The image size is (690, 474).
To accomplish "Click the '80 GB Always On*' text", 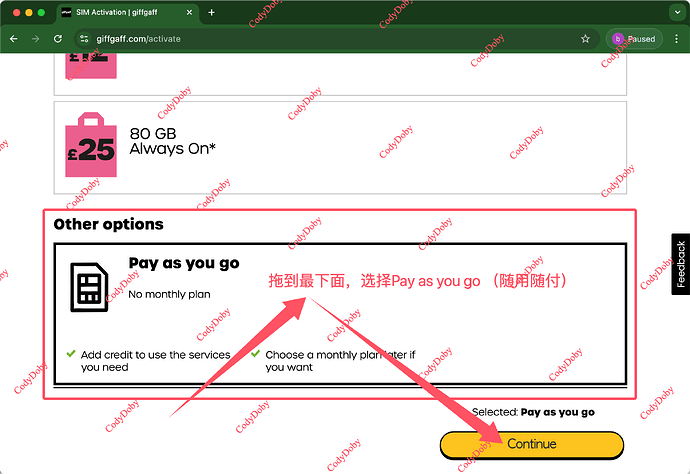I will point(172,141).
